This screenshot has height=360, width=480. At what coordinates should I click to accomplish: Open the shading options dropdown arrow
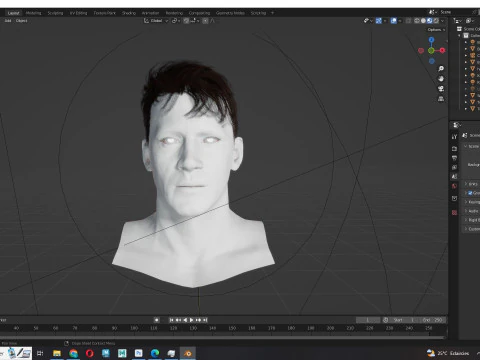[x=443, y=21]
